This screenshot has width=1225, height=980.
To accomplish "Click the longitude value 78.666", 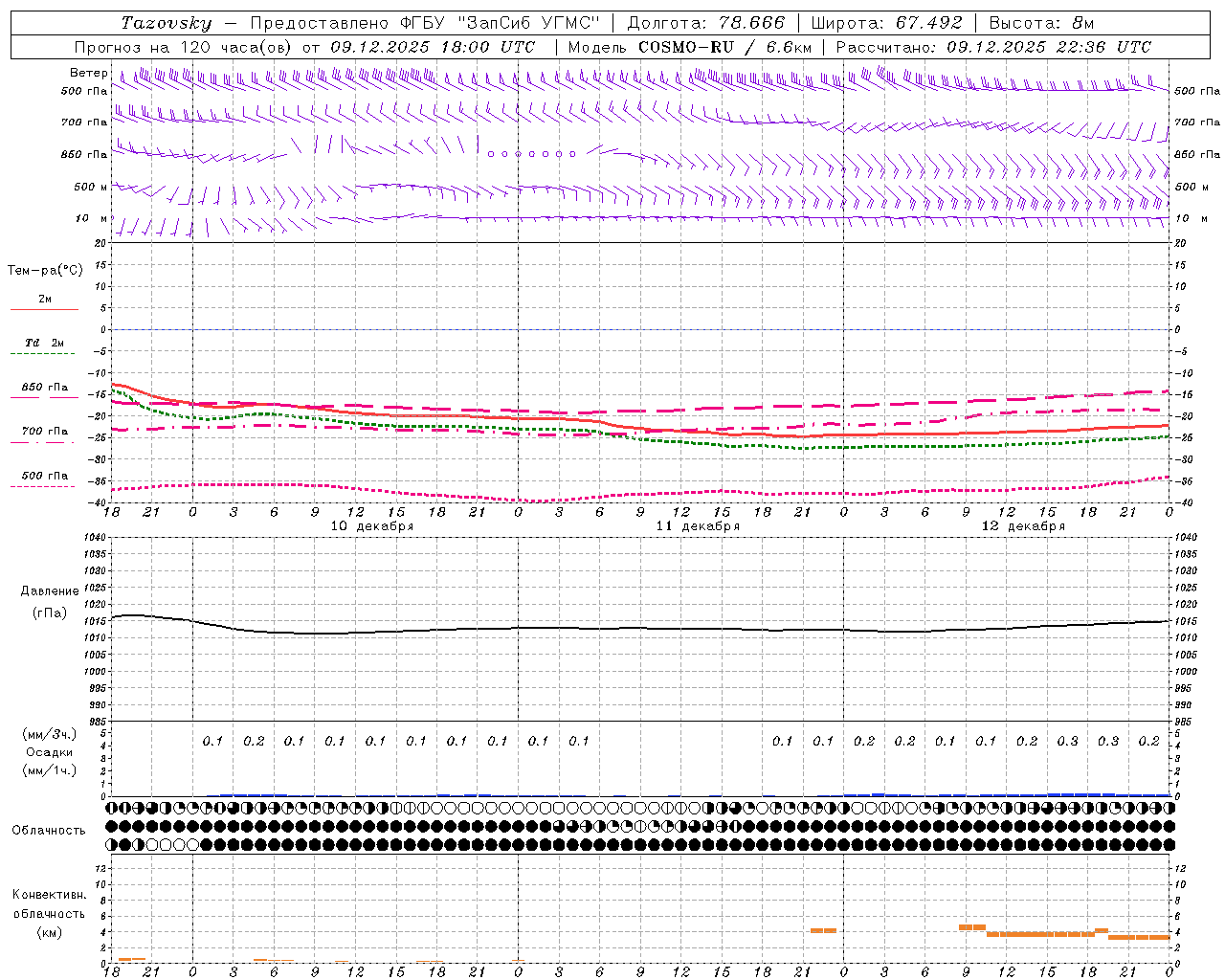I will click(750, 23).
